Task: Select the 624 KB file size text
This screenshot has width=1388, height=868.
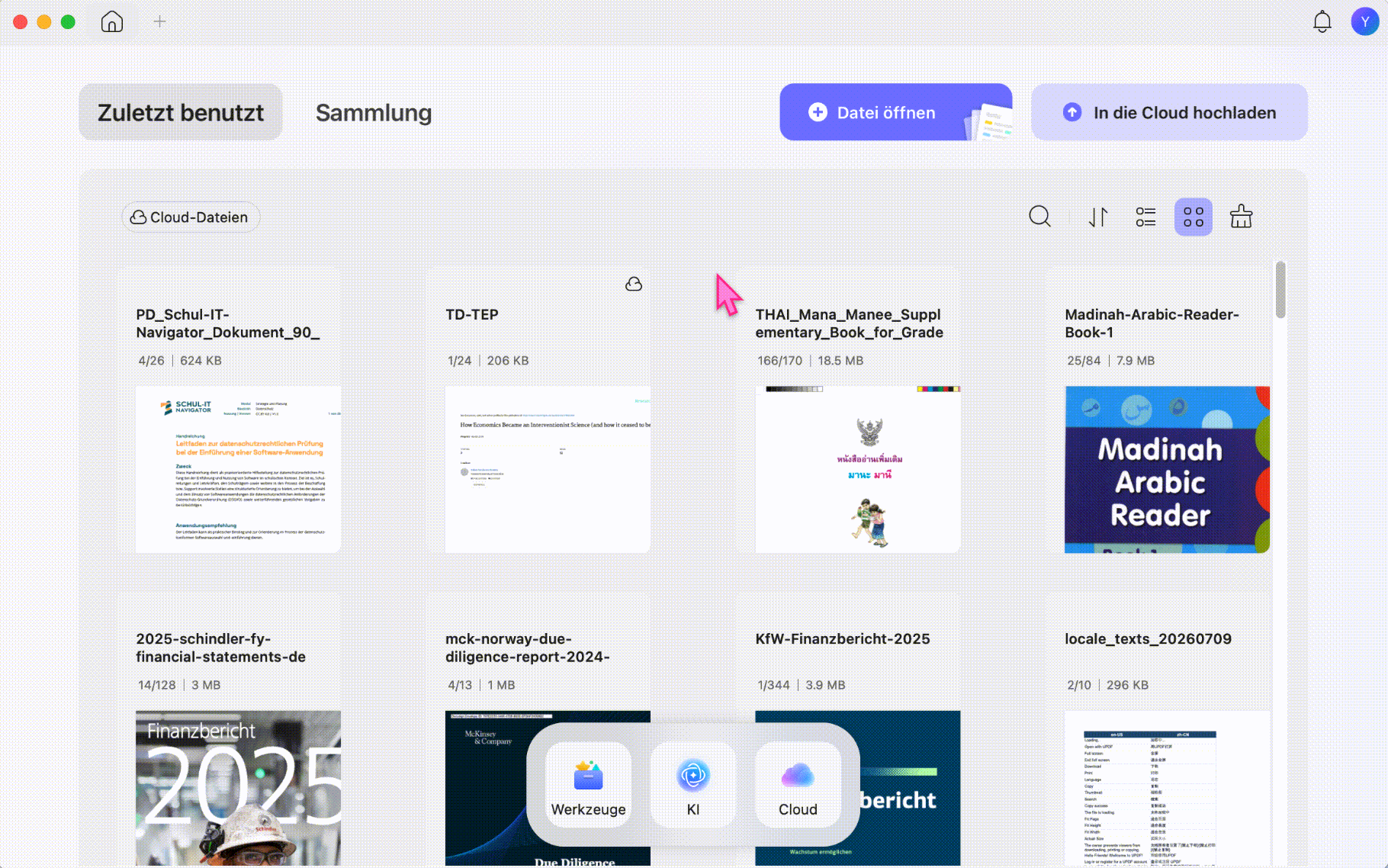Action: pyautogui.click(x=201, y=361)
